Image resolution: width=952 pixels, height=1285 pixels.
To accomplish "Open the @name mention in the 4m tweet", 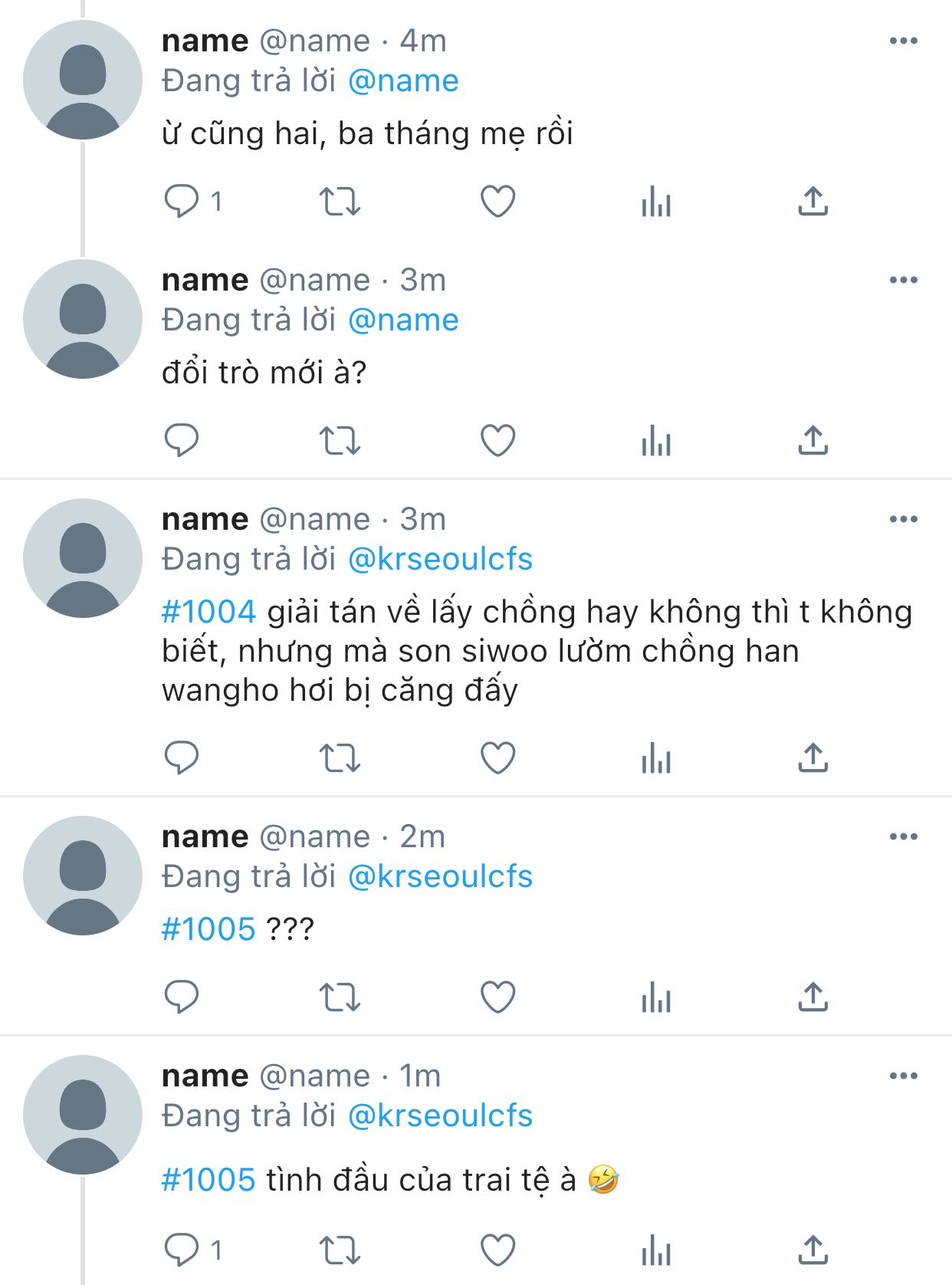I will click(403, 81).
